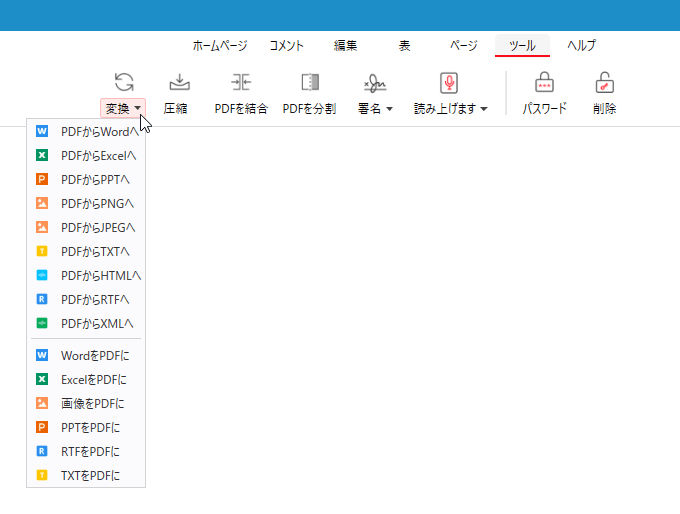Open the 読み上げます dropdown arrow
The height and width of the screenshot is (514, 680).
click(484, 109)
